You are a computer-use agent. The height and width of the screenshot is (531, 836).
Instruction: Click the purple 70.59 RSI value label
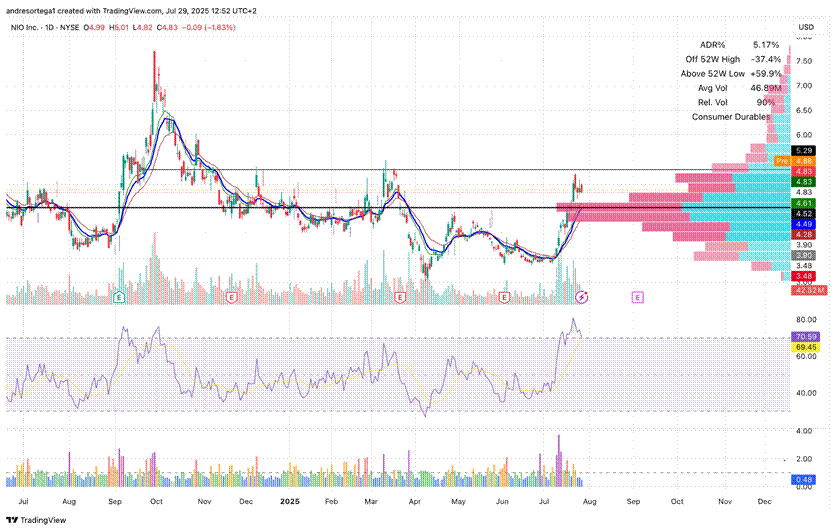(x=806, y=337)
